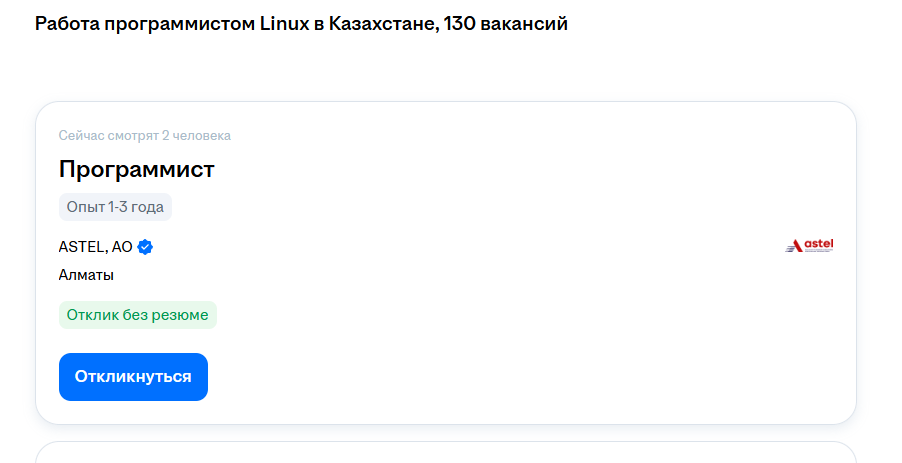
Task: Click the Опыт 1-3 года tag
Action: (115, 207)
